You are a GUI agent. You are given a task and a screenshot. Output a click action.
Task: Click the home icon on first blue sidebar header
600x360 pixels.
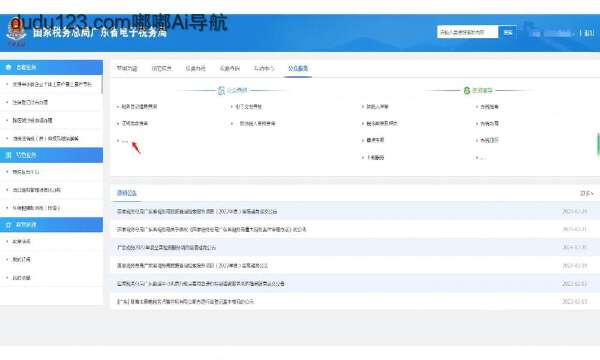coord(9,67)
